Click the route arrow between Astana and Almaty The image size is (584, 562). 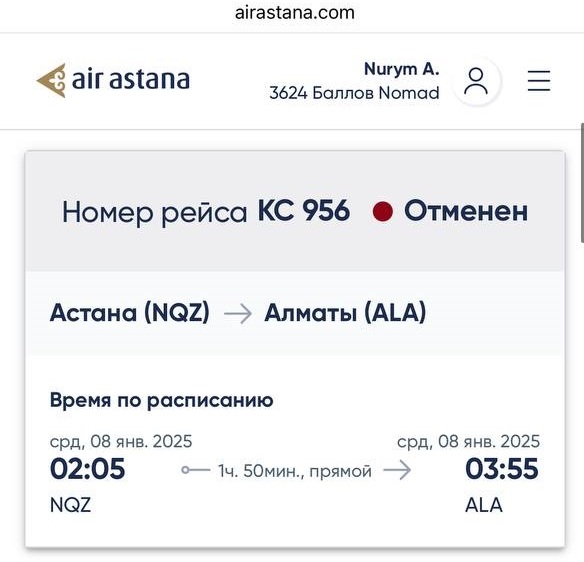point(238,314)
